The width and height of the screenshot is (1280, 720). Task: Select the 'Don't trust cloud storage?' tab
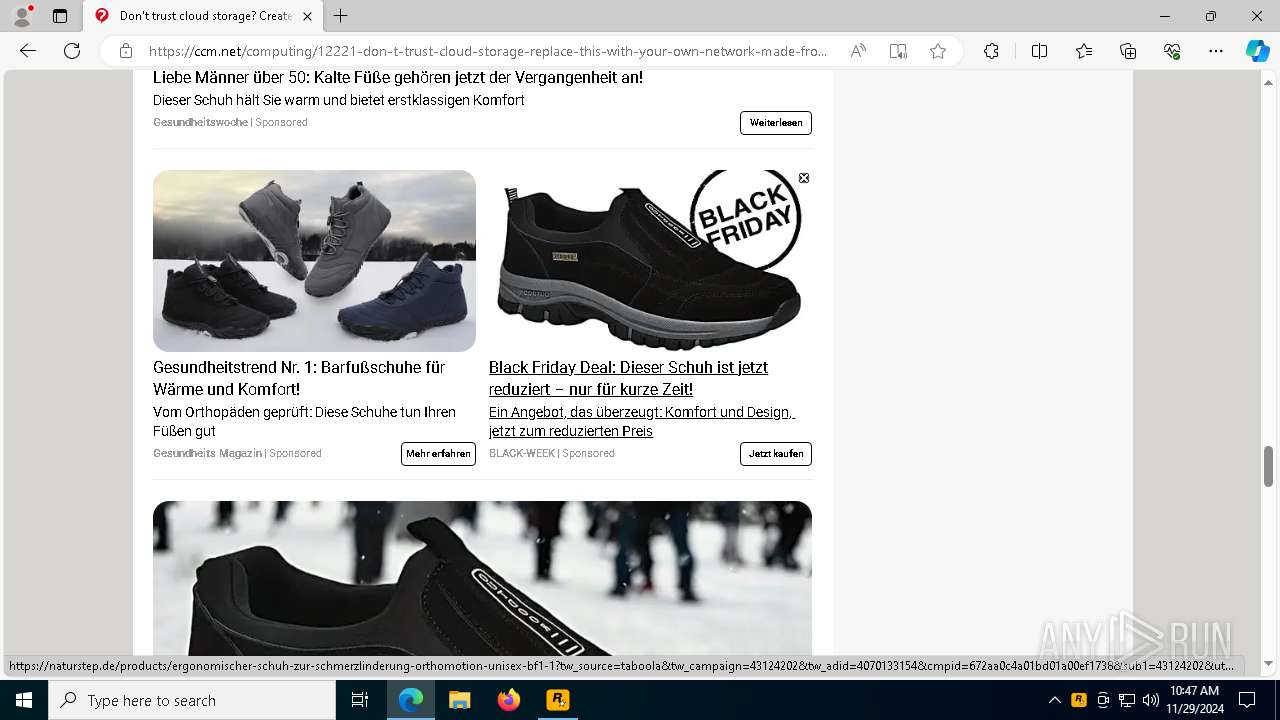(203, 16)
